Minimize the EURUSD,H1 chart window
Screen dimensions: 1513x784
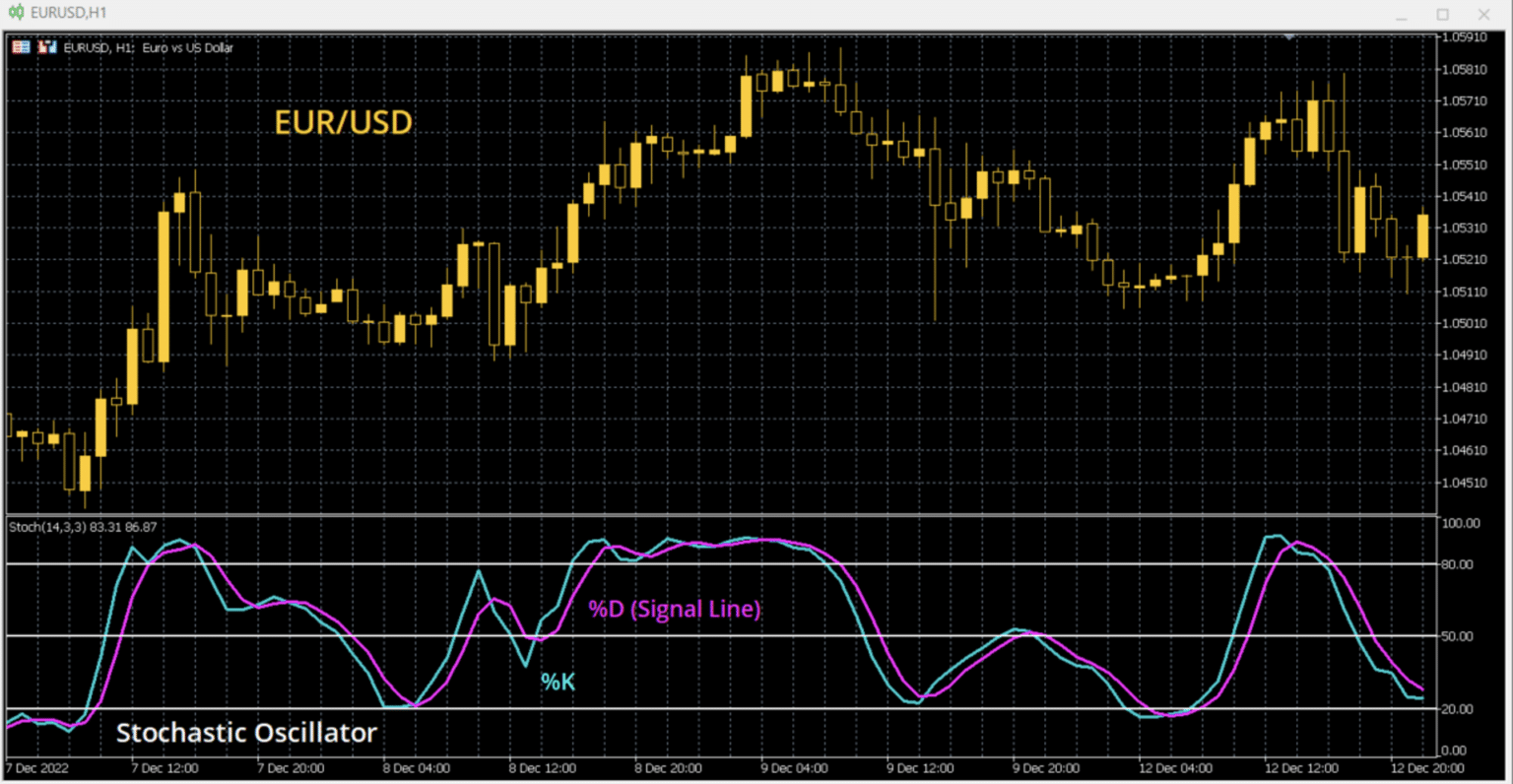click(x=1402, y=15)
